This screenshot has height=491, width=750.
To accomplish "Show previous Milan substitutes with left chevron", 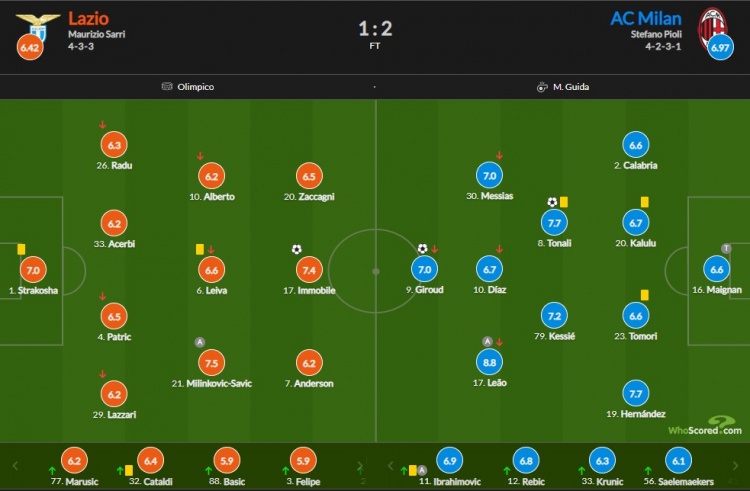I will pos(390,466).
